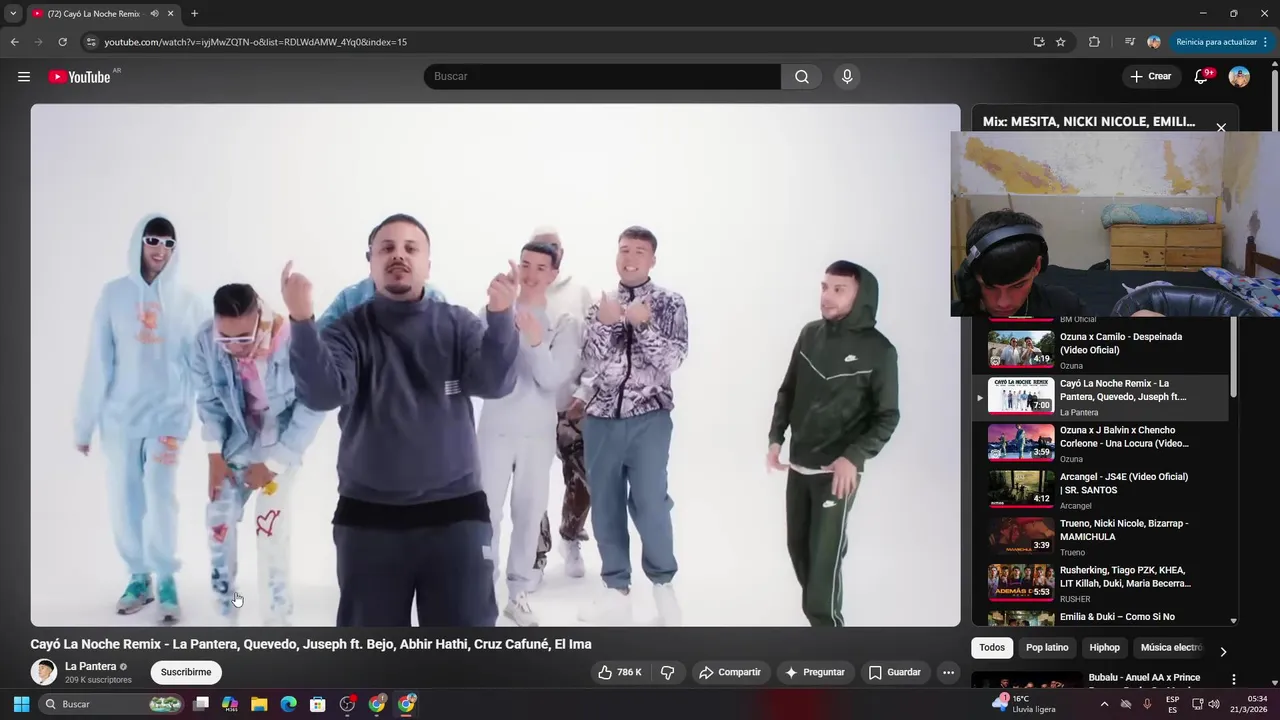
Task: Click the video player to pause
Action: click(x=495, y=365)
